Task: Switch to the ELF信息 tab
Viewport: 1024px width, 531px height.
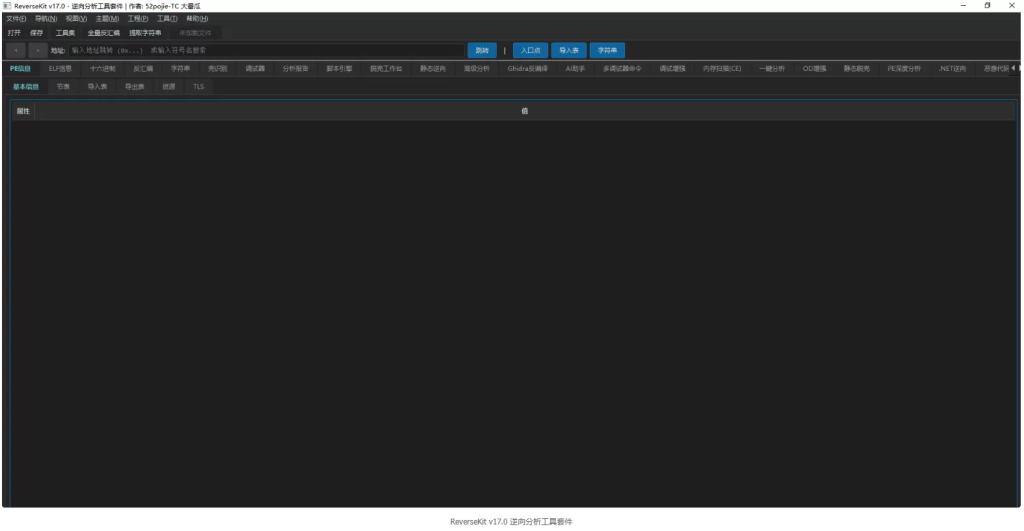Action: pos(60,69)
